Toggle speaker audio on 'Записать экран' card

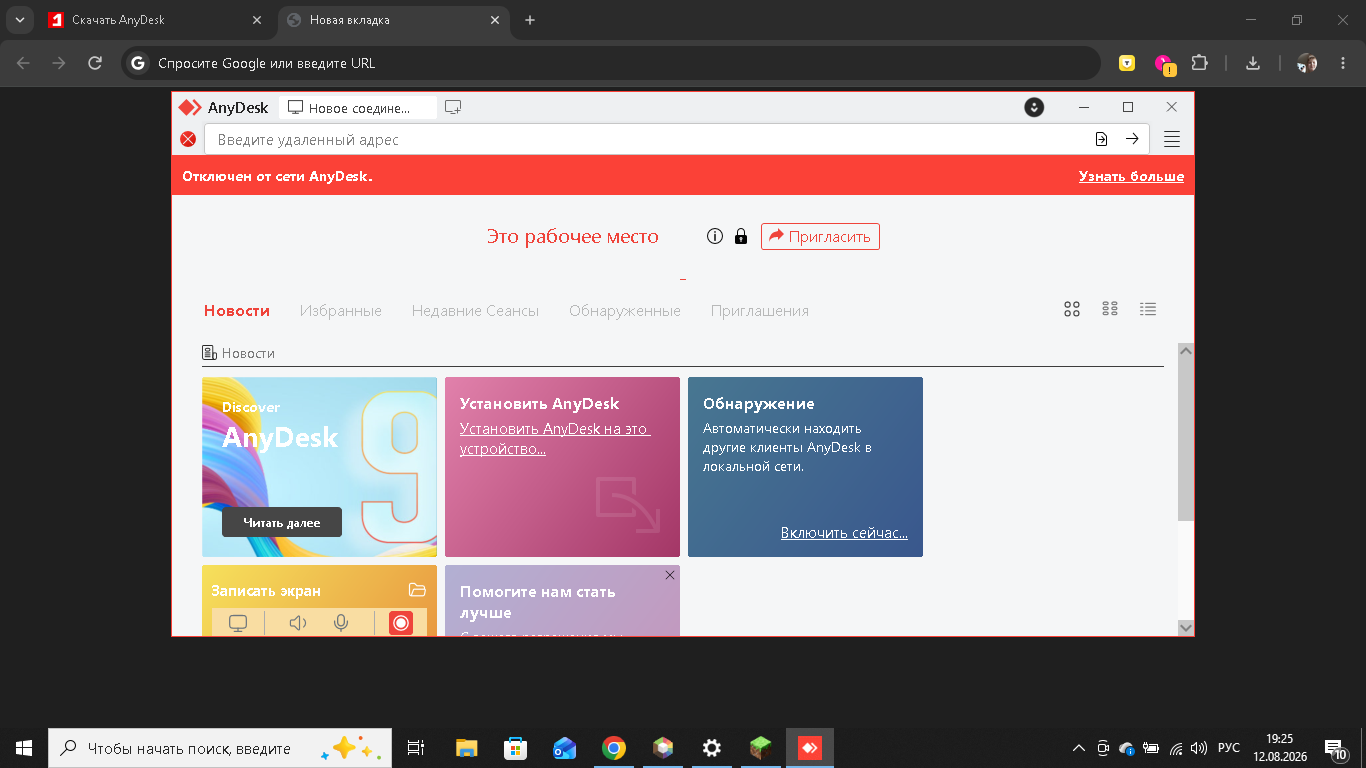point(297,623)
